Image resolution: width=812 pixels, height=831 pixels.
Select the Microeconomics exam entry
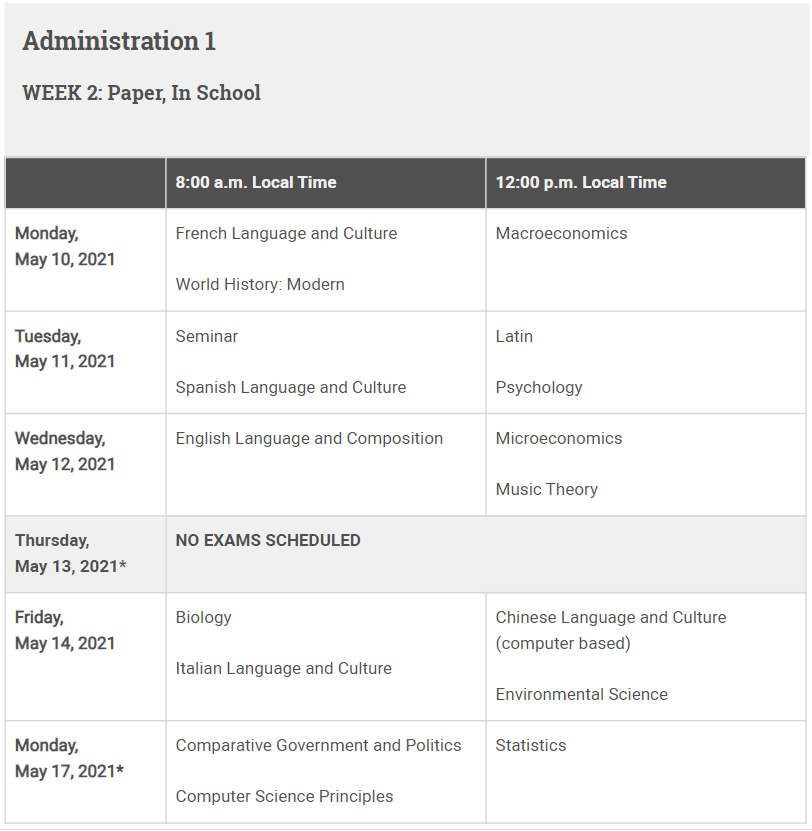click(559, 438)
